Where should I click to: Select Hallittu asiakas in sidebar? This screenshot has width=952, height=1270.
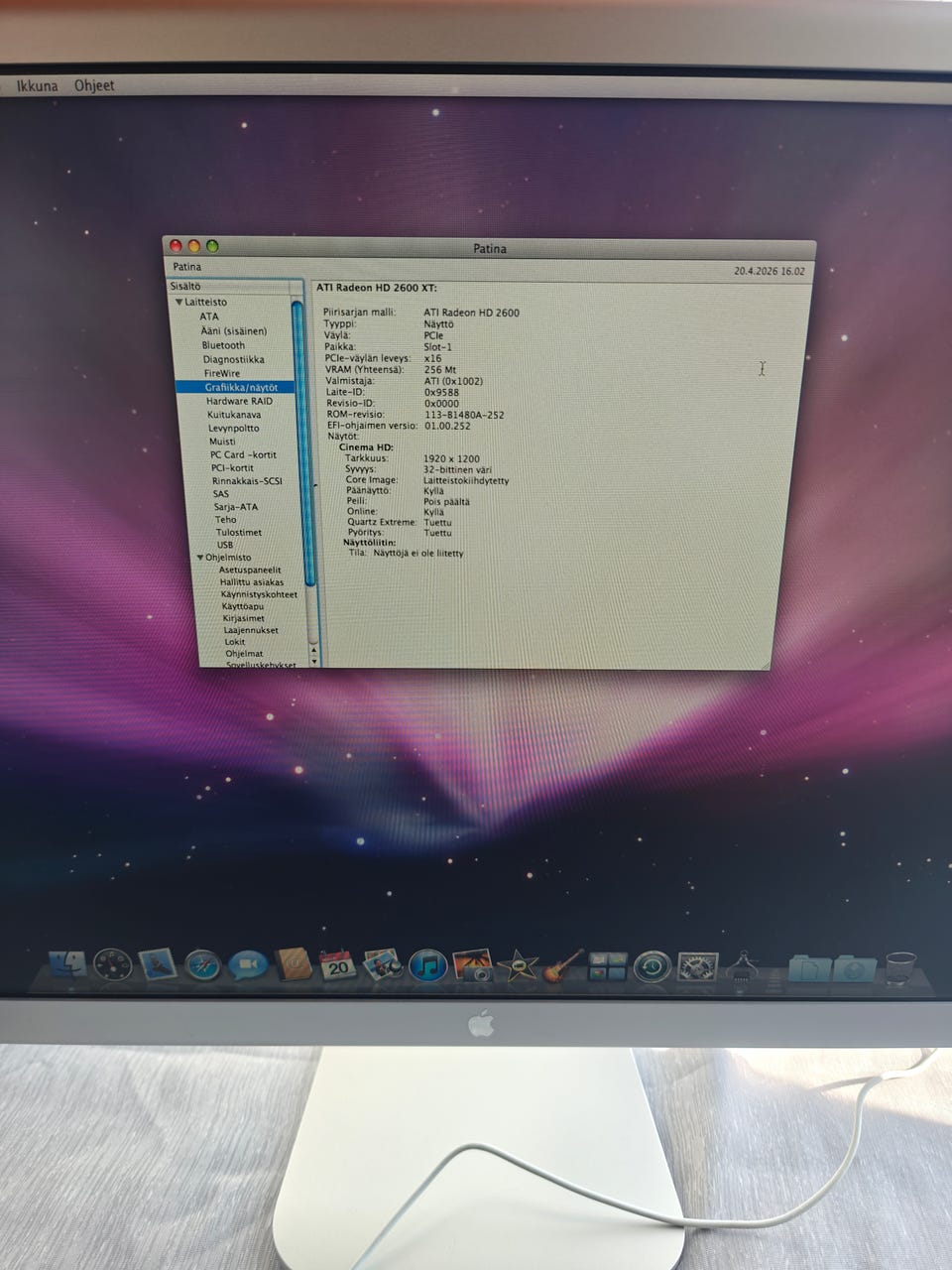coord(252,582)
